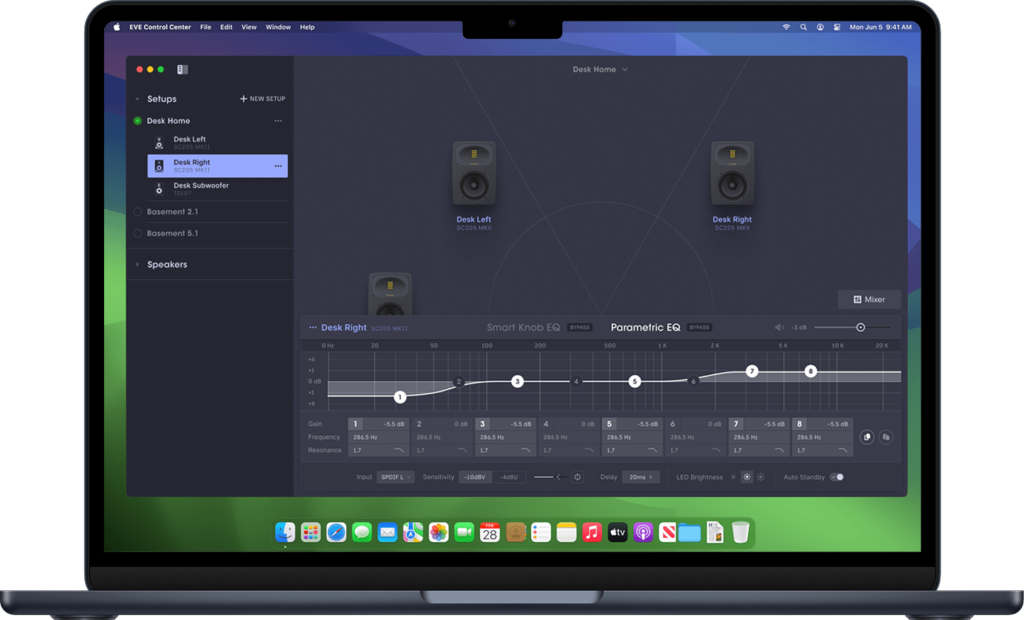Expand the Speakers section
The height and width of the screenshot is (620, 1024).
[167, 265]
